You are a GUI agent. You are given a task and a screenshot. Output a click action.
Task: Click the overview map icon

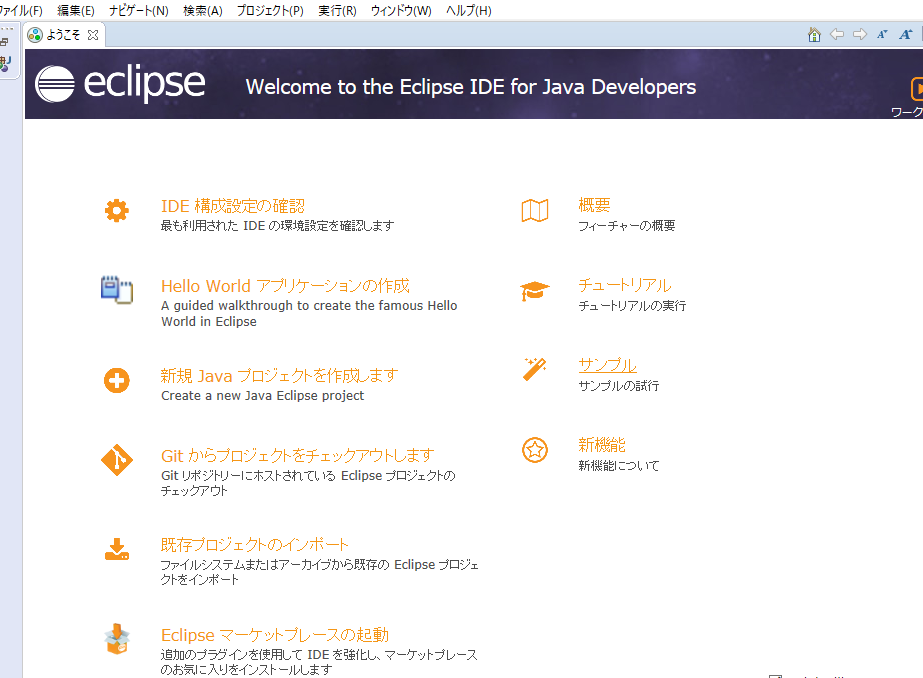click(534, 211)
